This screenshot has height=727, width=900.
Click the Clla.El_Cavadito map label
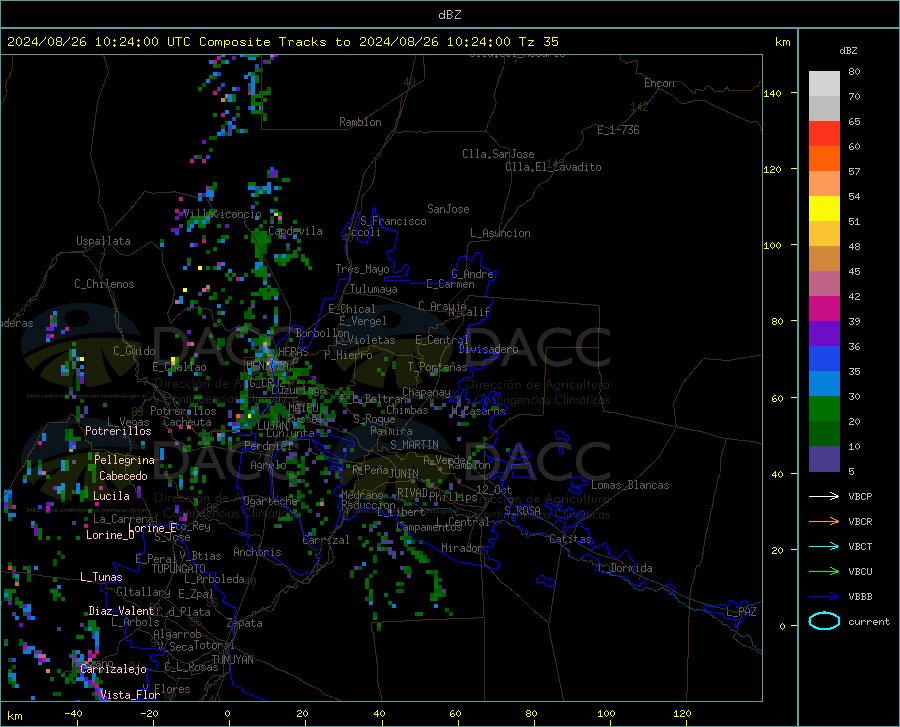pos(553,167)
